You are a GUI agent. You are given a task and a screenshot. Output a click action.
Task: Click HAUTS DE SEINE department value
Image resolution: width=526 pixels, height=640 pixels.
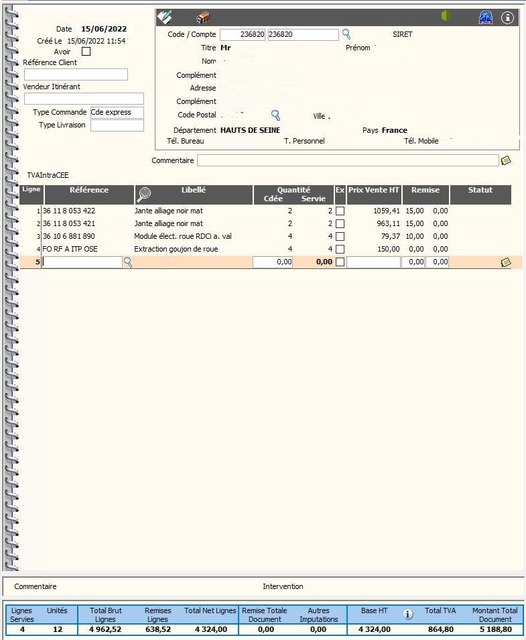(250, 130)
